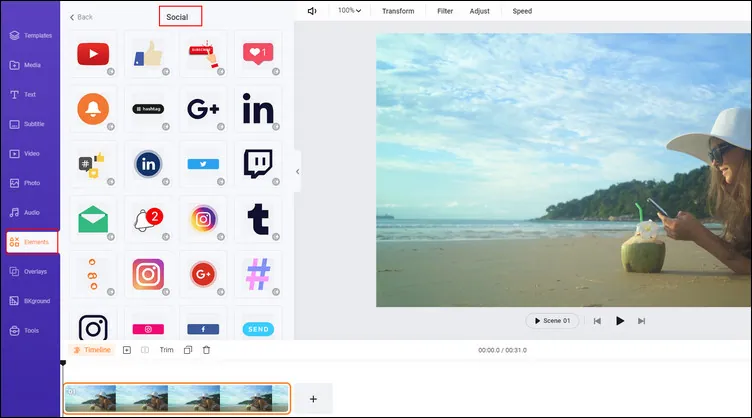Add a new scene with the plus button

(x=313, y=399)
